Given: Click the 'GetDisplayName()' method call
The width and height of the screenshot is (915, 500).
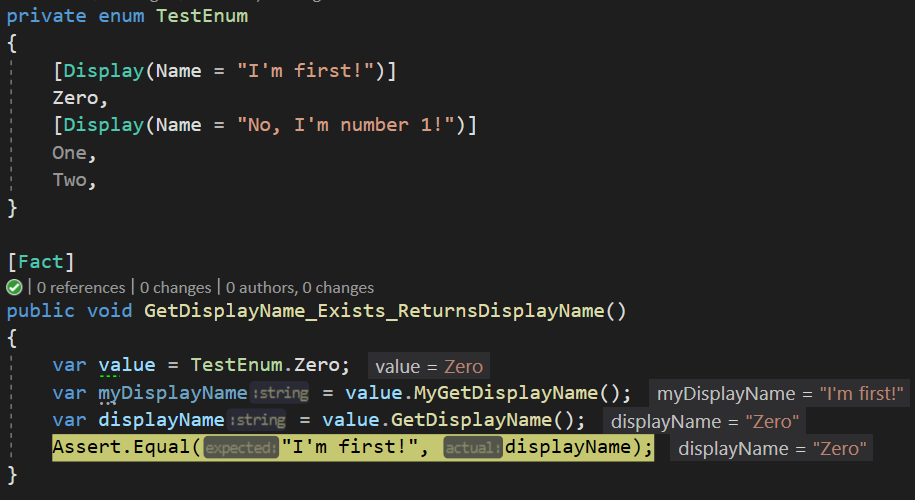Looking at the screenshot, I should click(482, 419).
